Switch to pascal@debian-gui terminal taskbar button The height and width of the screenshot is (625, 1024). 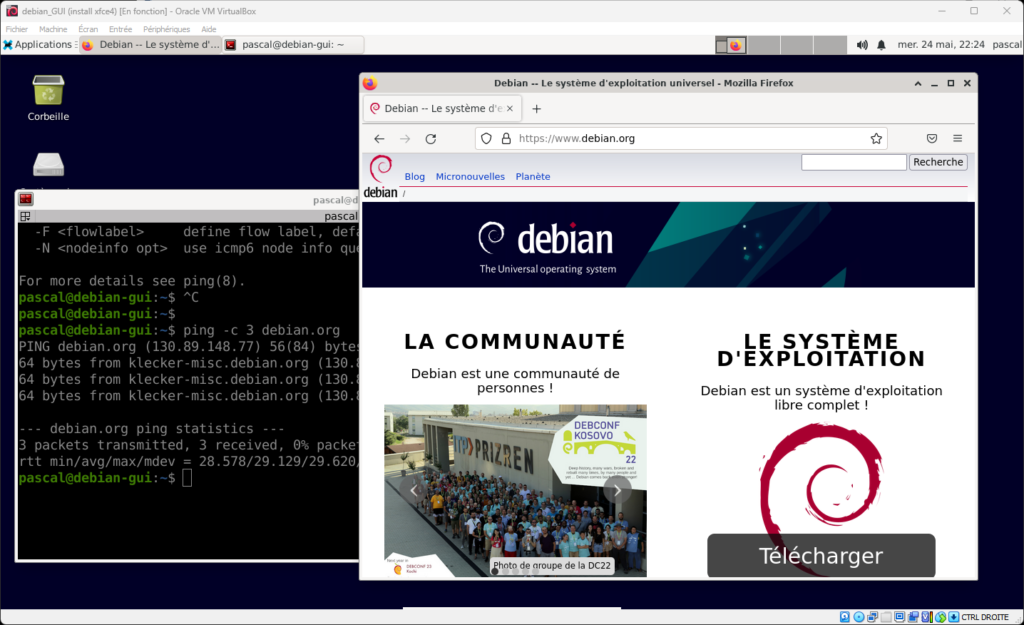point(293,44)
